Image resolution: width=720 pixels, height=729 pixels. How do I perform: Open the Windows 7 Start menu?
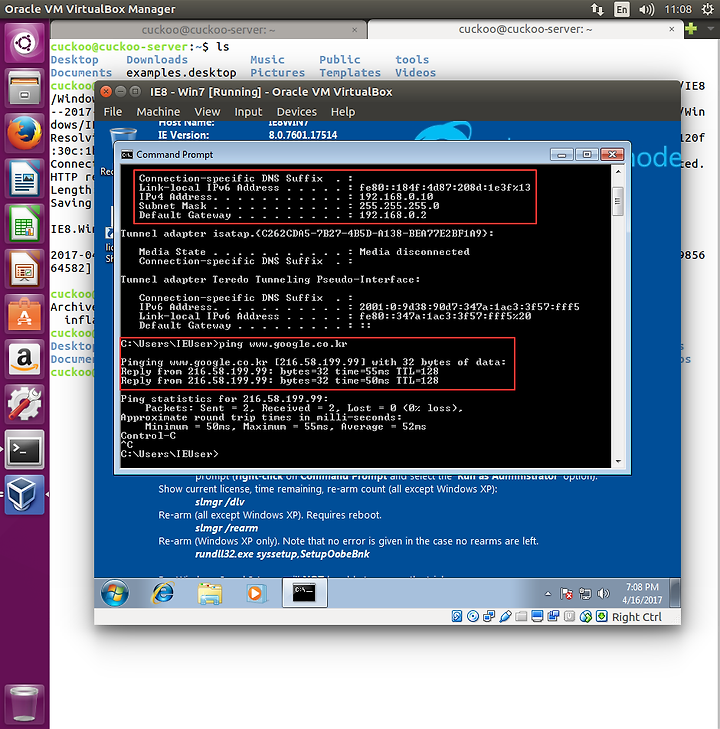point(114,593)
